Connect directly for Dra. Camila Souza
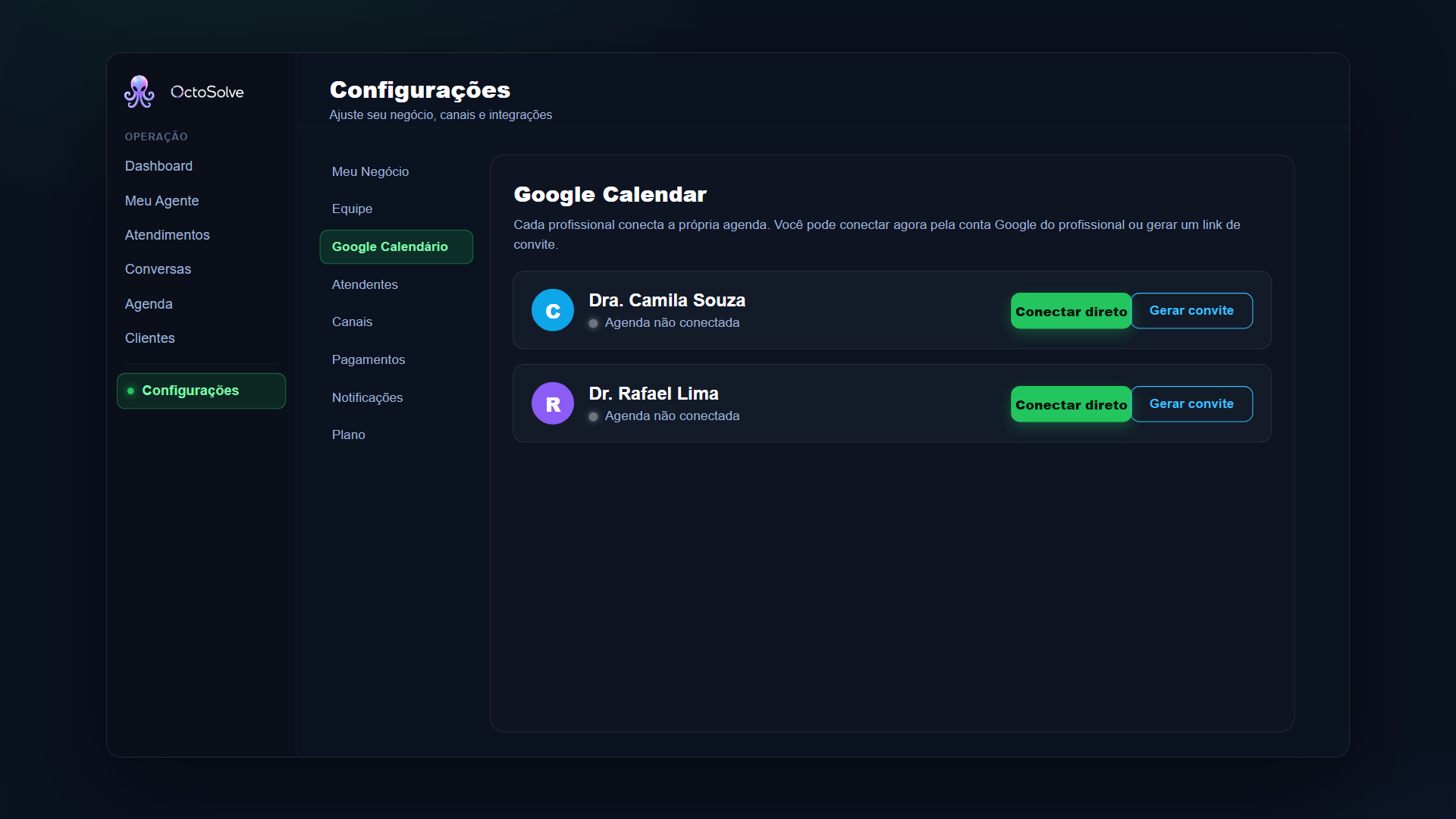 (1071, 311)
